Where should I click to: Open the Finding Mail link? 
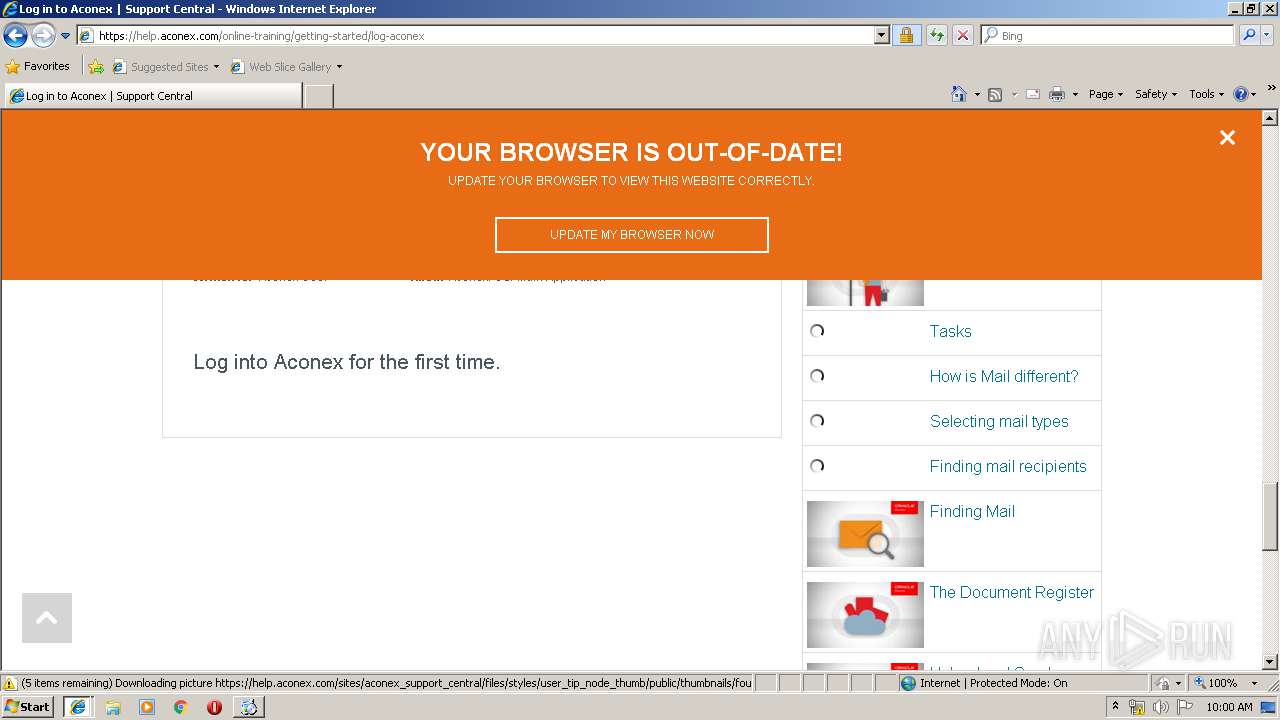(972, 511)
